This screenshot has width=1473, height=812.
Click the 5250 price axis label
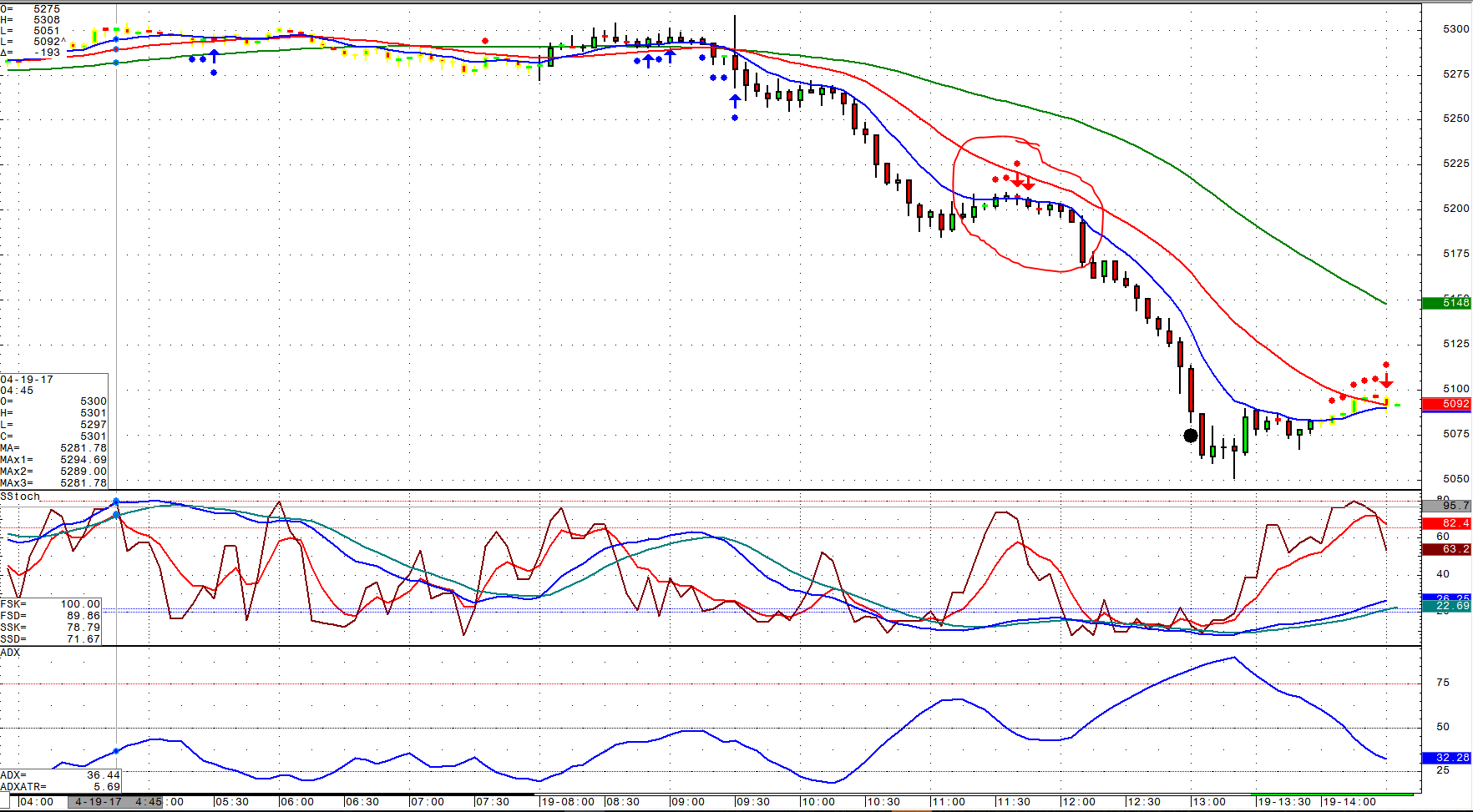point(1455,119)
